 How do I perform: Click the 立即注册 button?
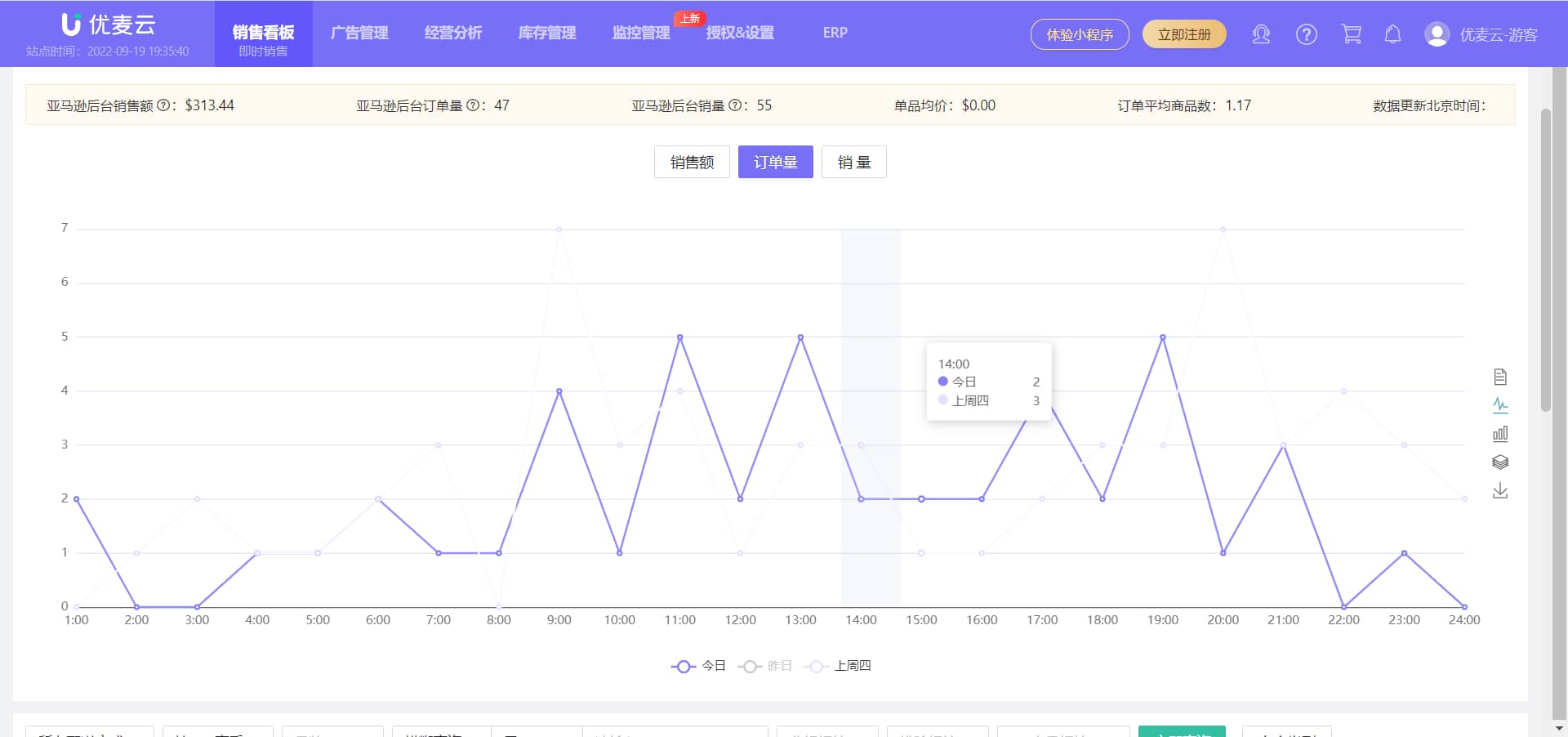1184,34
